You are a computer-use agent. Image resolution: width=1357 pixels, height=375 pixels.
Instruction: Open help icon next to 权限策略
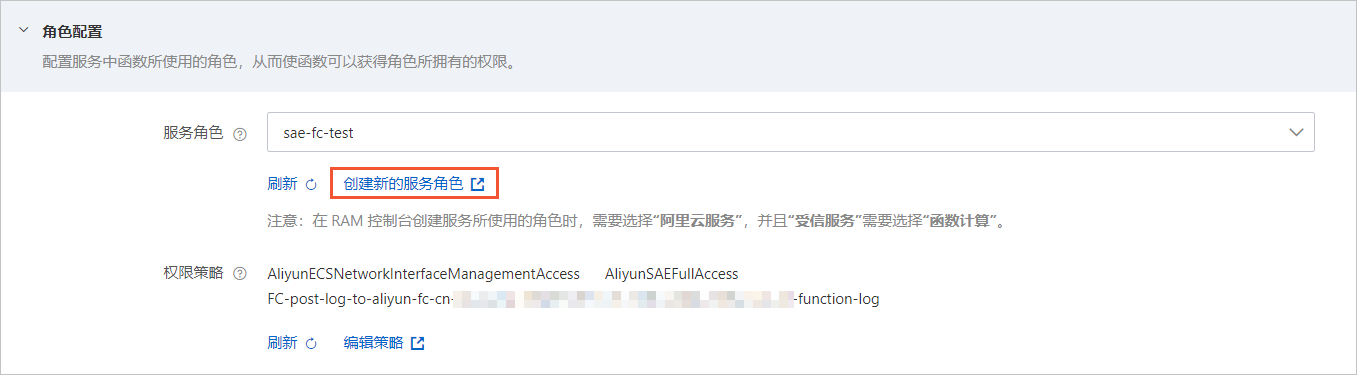point(239,273)
